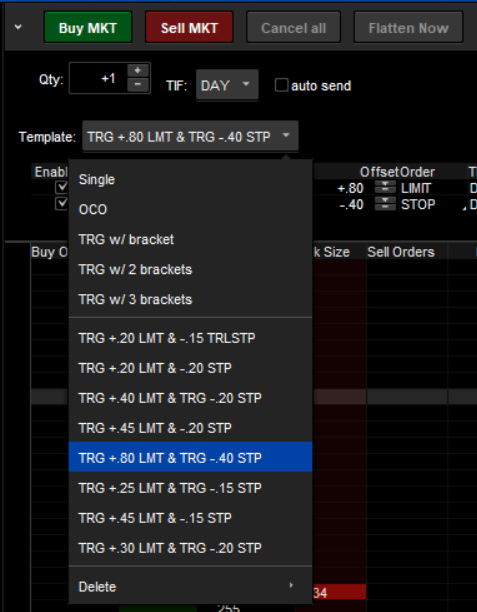Uncheck second order row Enable checkbox

point(62,203)
